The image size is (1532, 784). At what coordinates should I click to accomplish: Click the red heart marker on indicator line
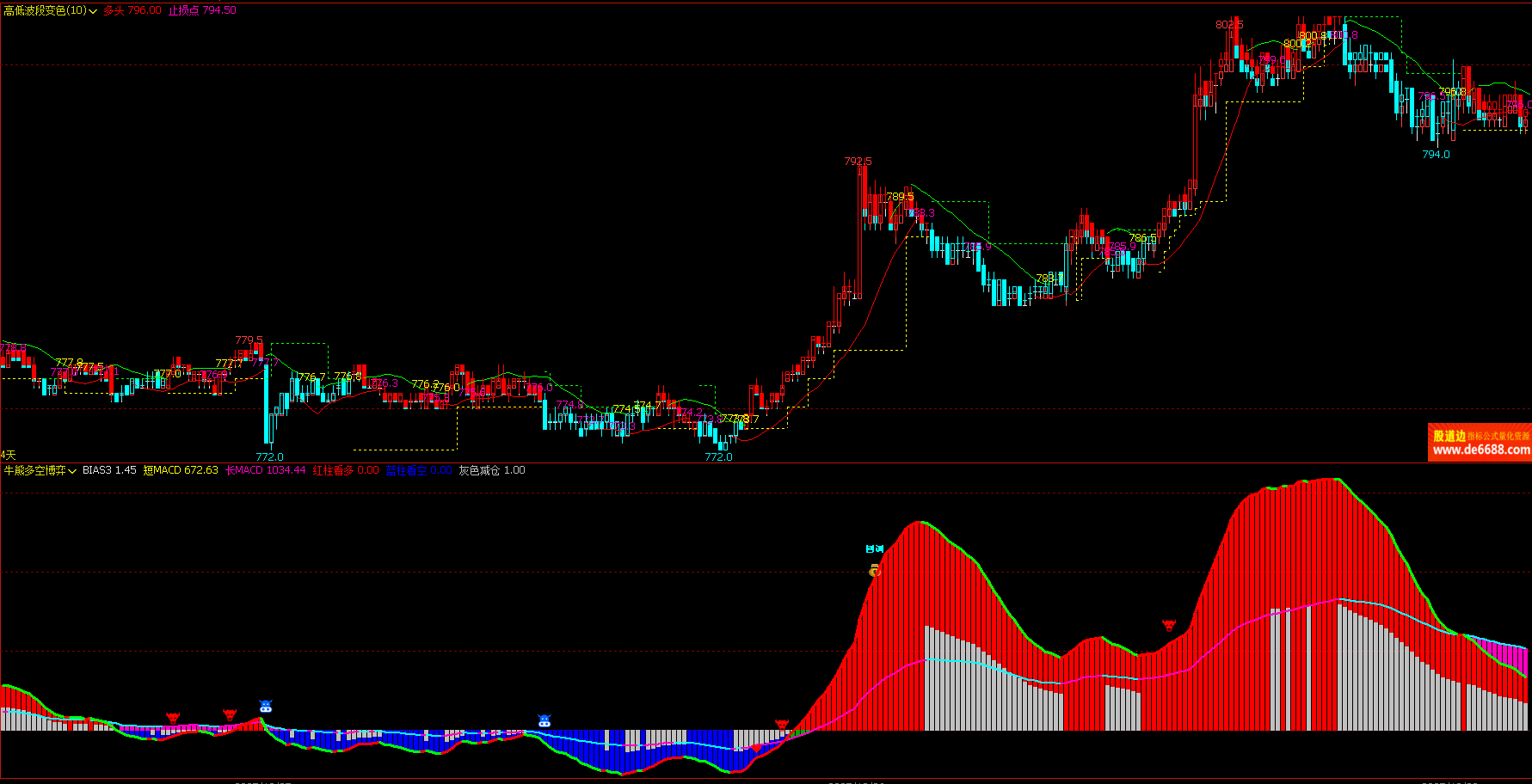point(756,748)
